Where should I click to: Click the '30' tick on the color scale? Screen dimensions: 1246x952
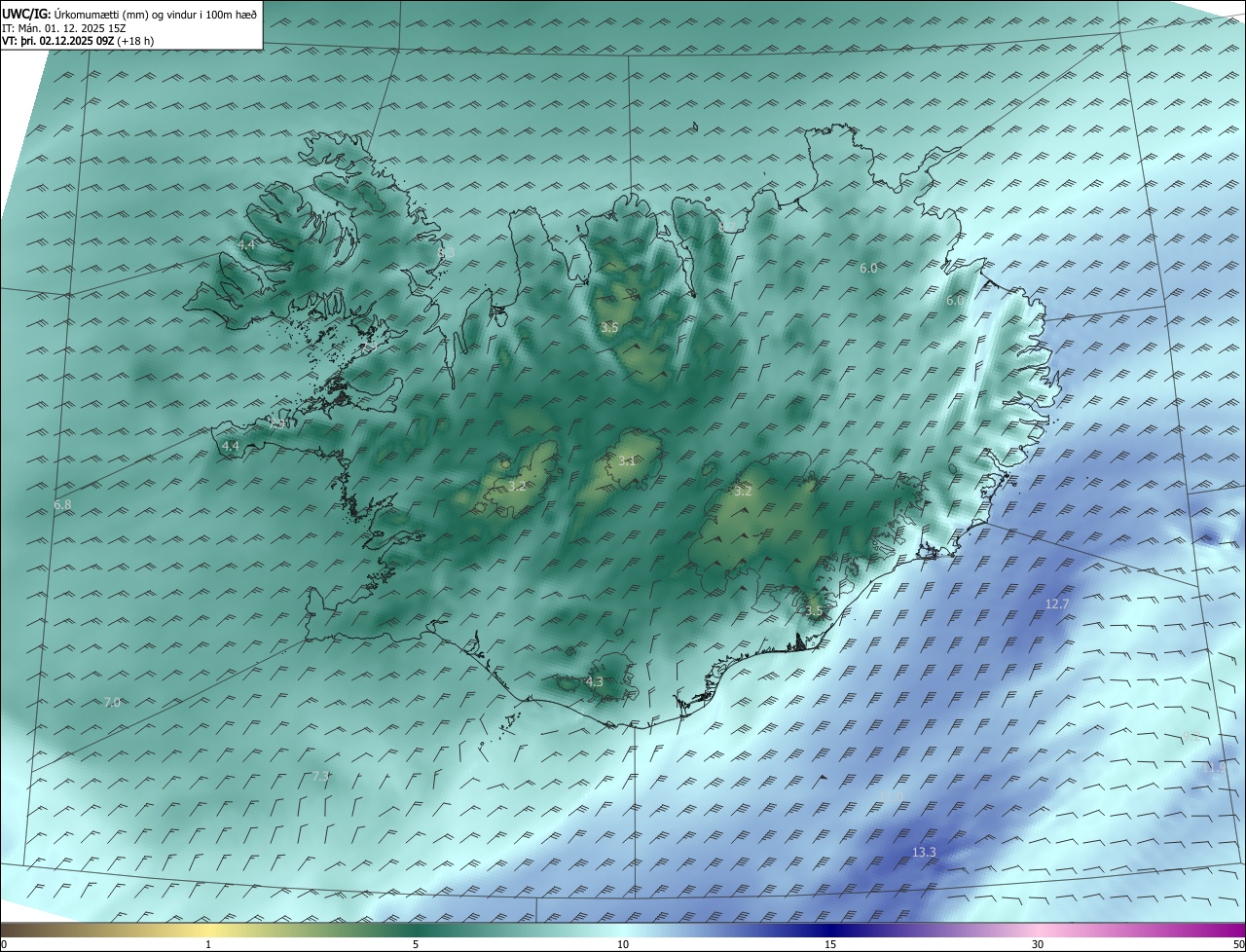point(1038,945)
